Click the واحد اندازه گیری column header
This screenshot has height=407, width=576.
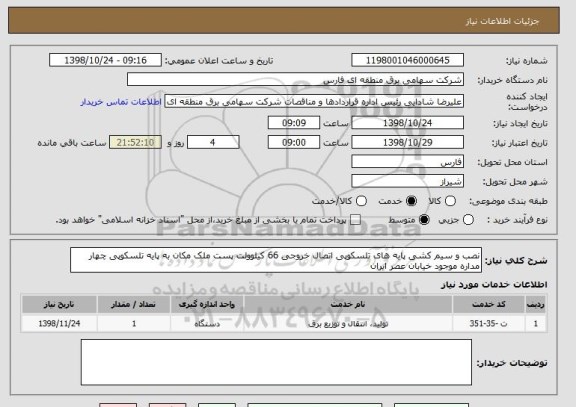tap(207, 305)
